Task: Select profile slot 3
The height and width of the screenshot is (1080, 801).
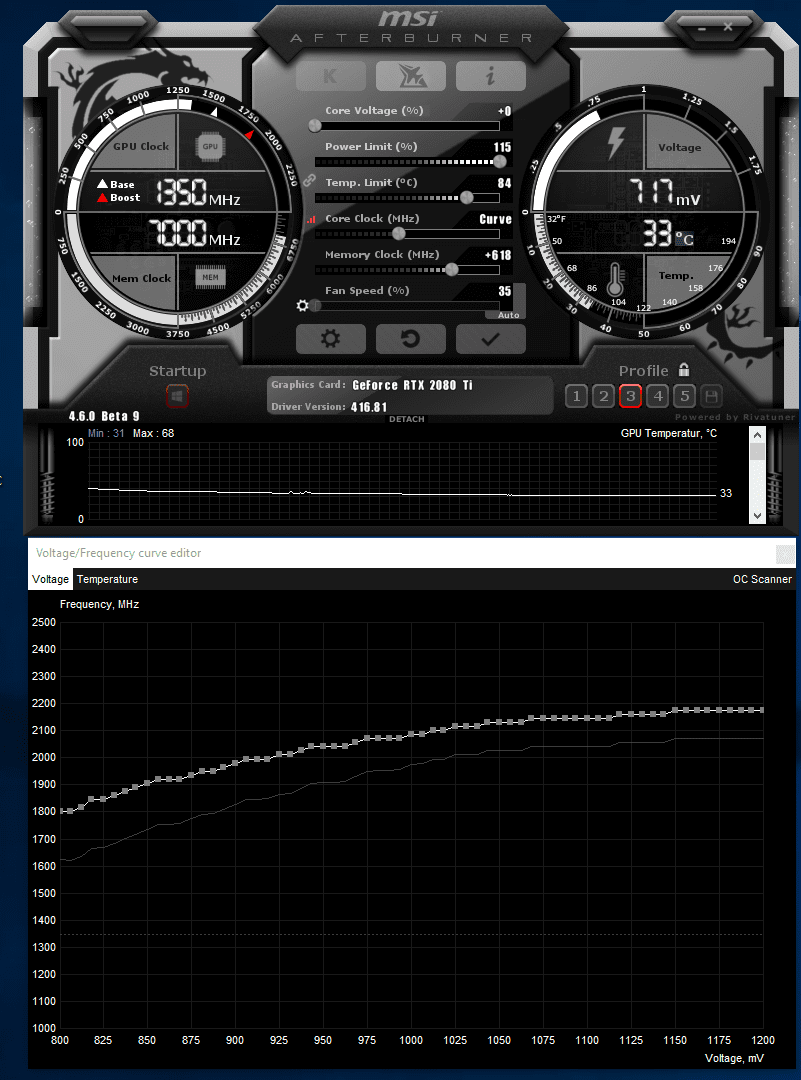Action: (630, 396)
